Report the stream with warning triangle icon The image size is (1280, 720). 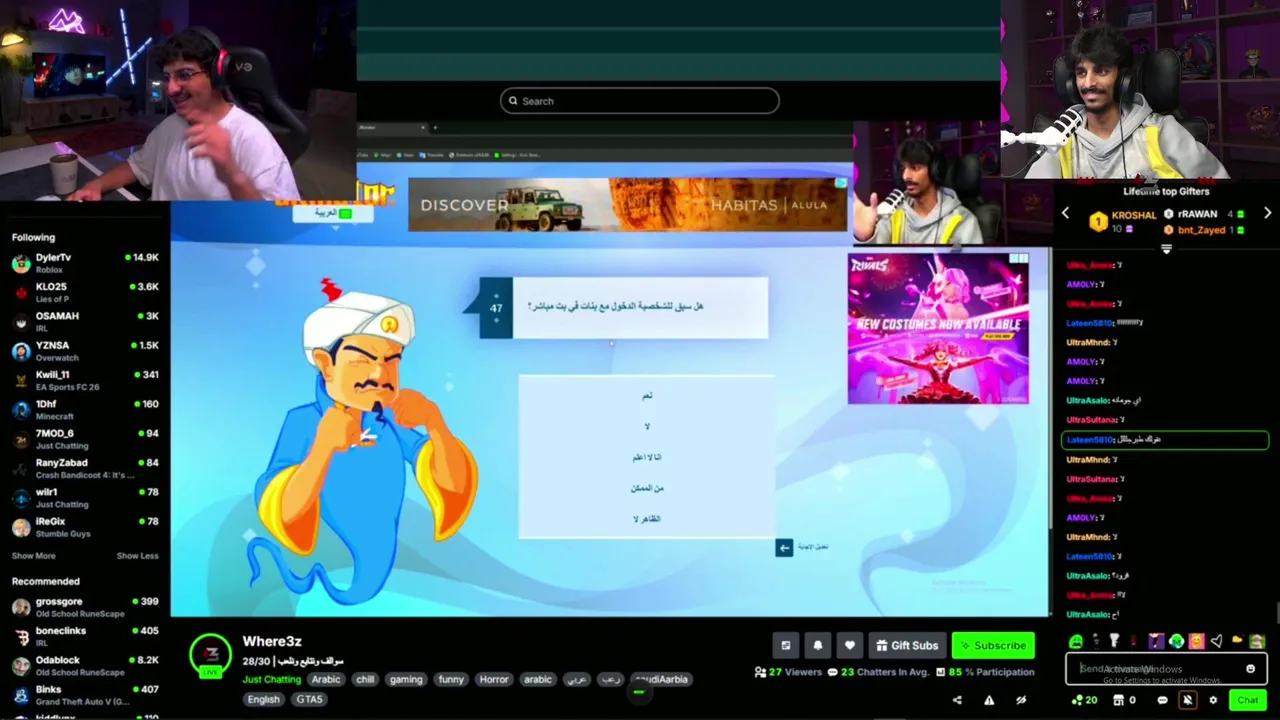click(x=989, y=700)
